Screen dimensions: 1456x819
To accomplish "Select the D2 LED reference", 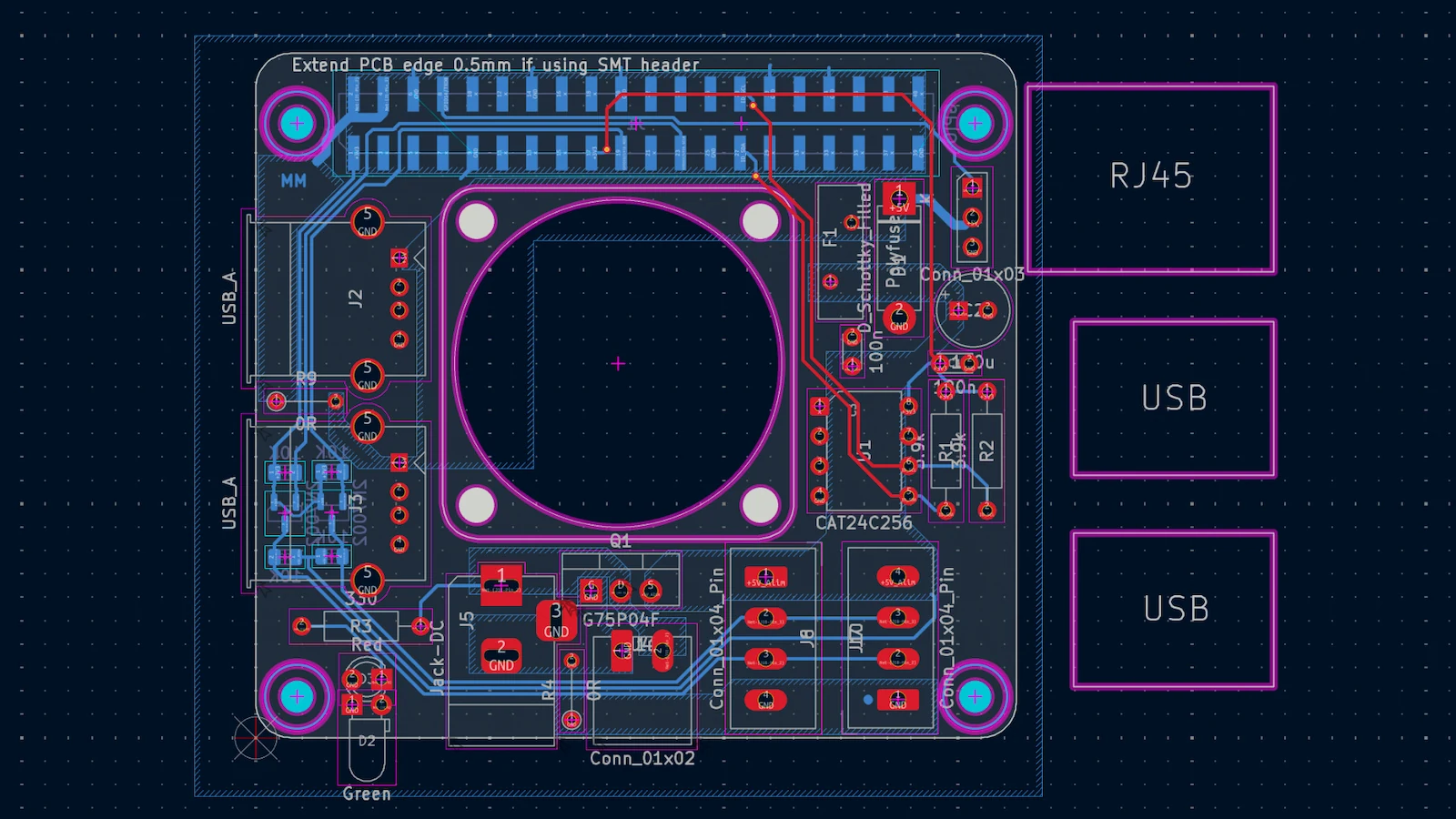I will [x=366, y=741].
